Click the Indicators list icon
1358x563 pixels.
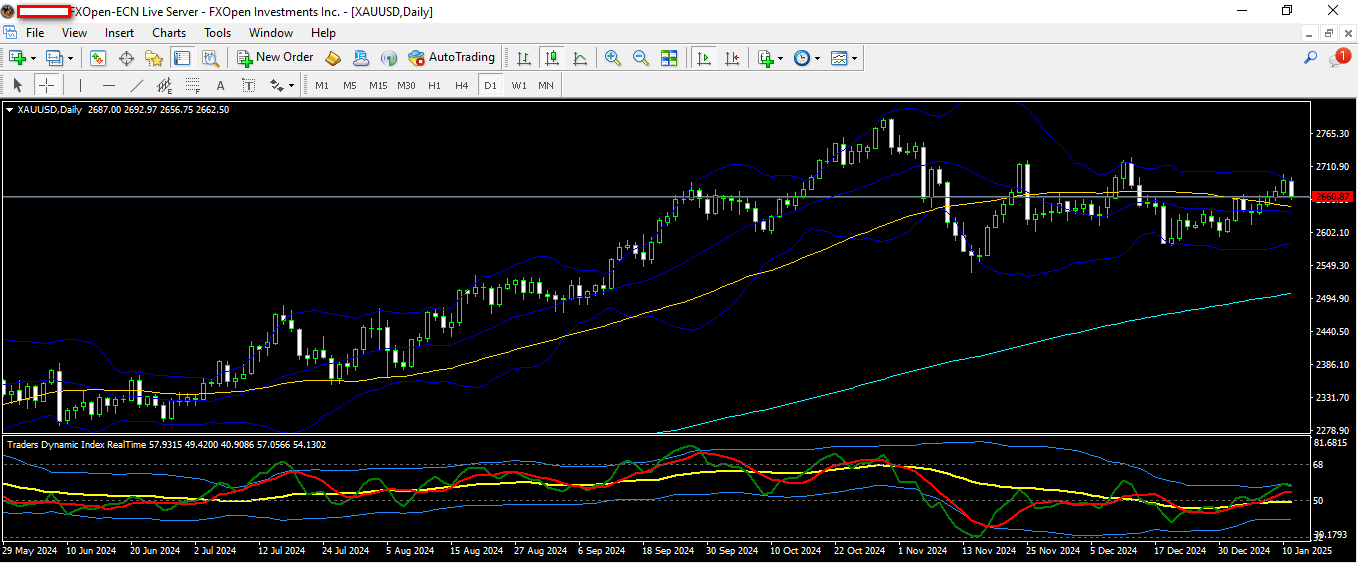click(x=766, y=58)
